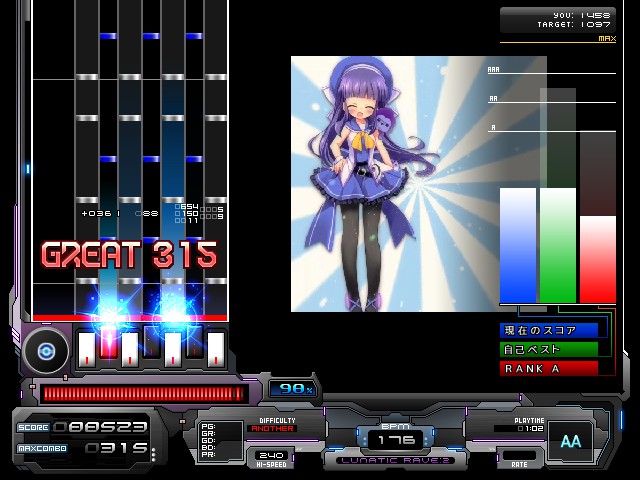The image size is (640, 480).
Task: Click the YOU: 1458 score text
Action: (582, 16)
